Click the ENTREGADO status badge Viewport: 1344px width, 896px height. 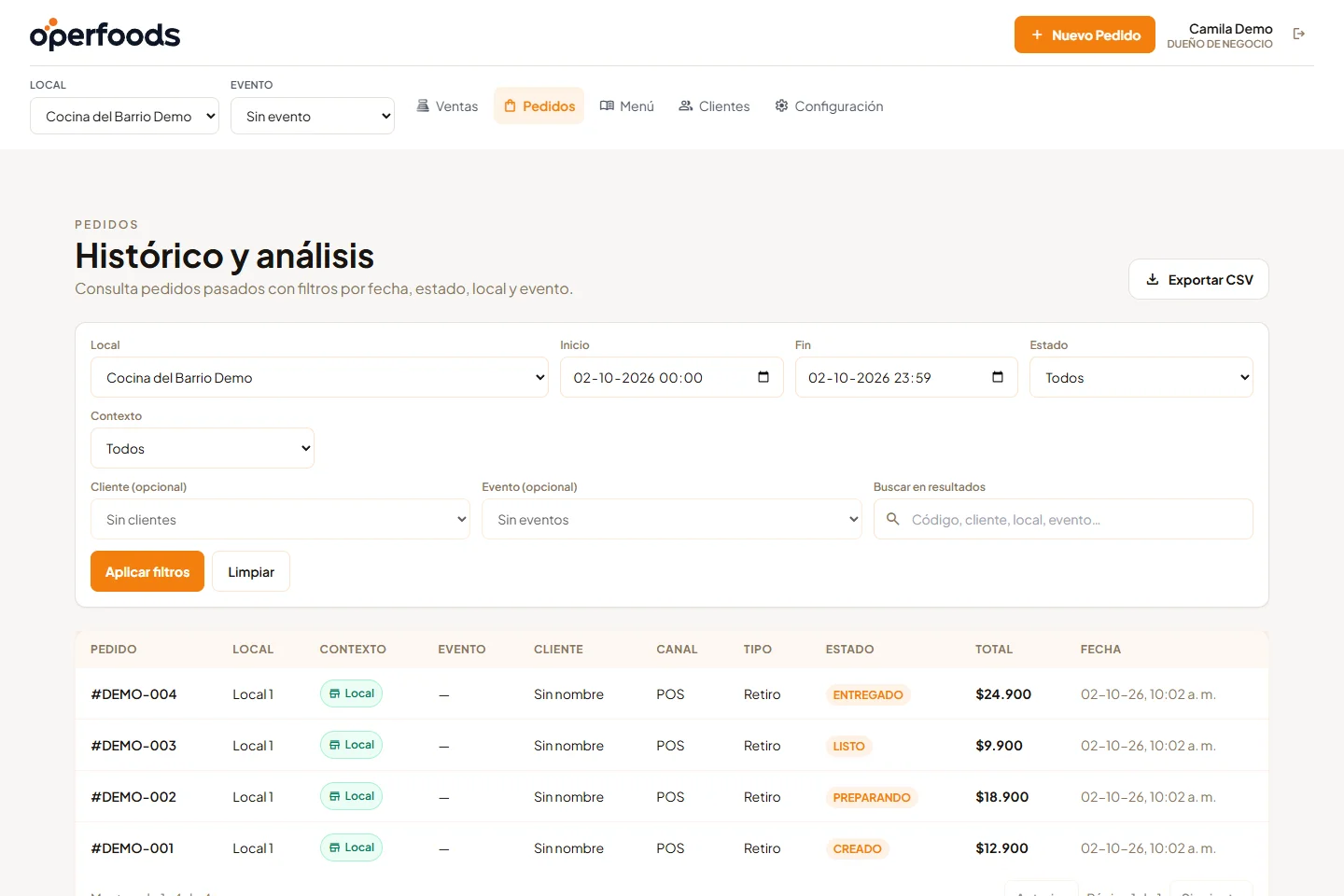pyautogui.click(x=868, y=694)
